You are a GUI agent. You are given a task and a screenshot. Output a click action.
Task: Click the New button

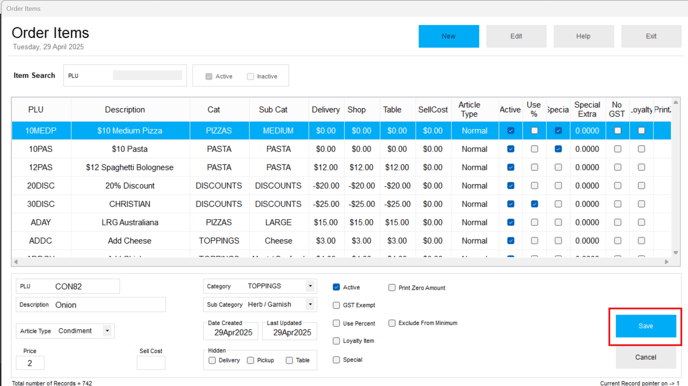tap(448, 36)
